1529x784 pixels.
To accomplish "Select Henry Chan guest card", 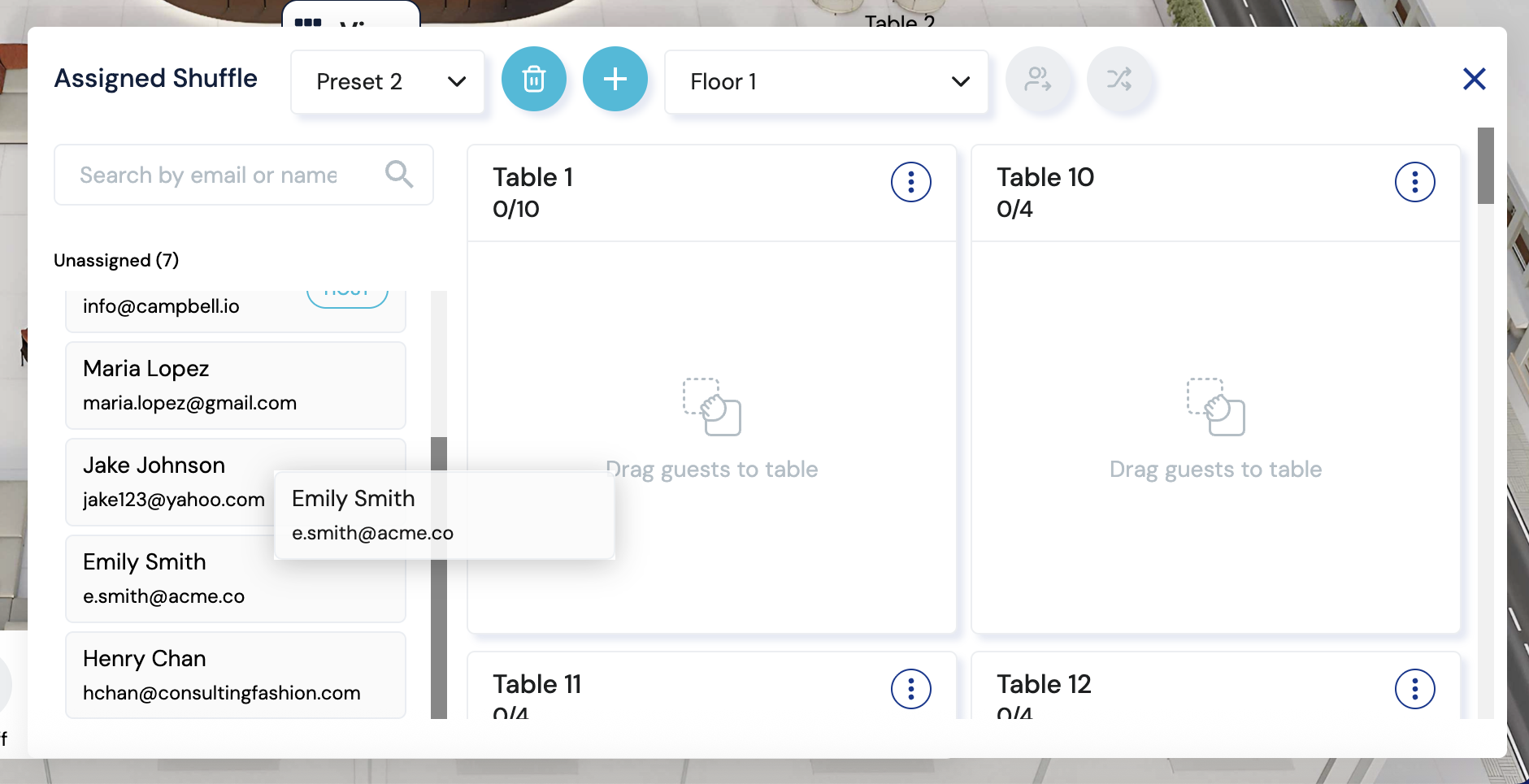I will click(235, 675).
